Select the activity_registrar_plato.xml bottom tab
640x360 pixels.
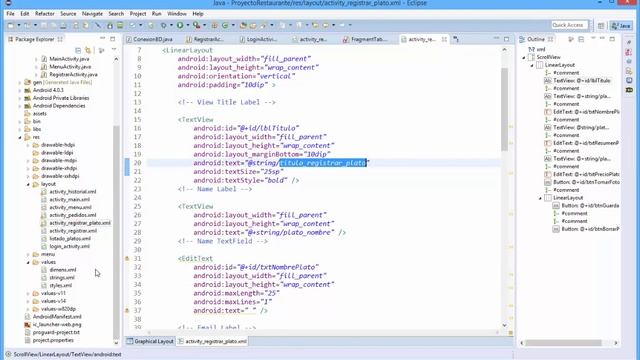click(212, 341)
